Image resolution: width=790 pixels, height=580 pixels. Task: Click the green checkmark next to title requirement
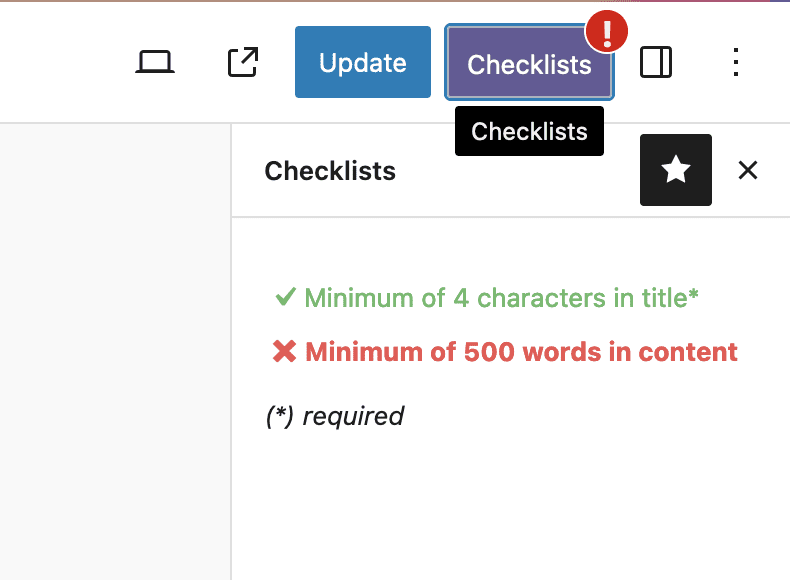[285, 297]
